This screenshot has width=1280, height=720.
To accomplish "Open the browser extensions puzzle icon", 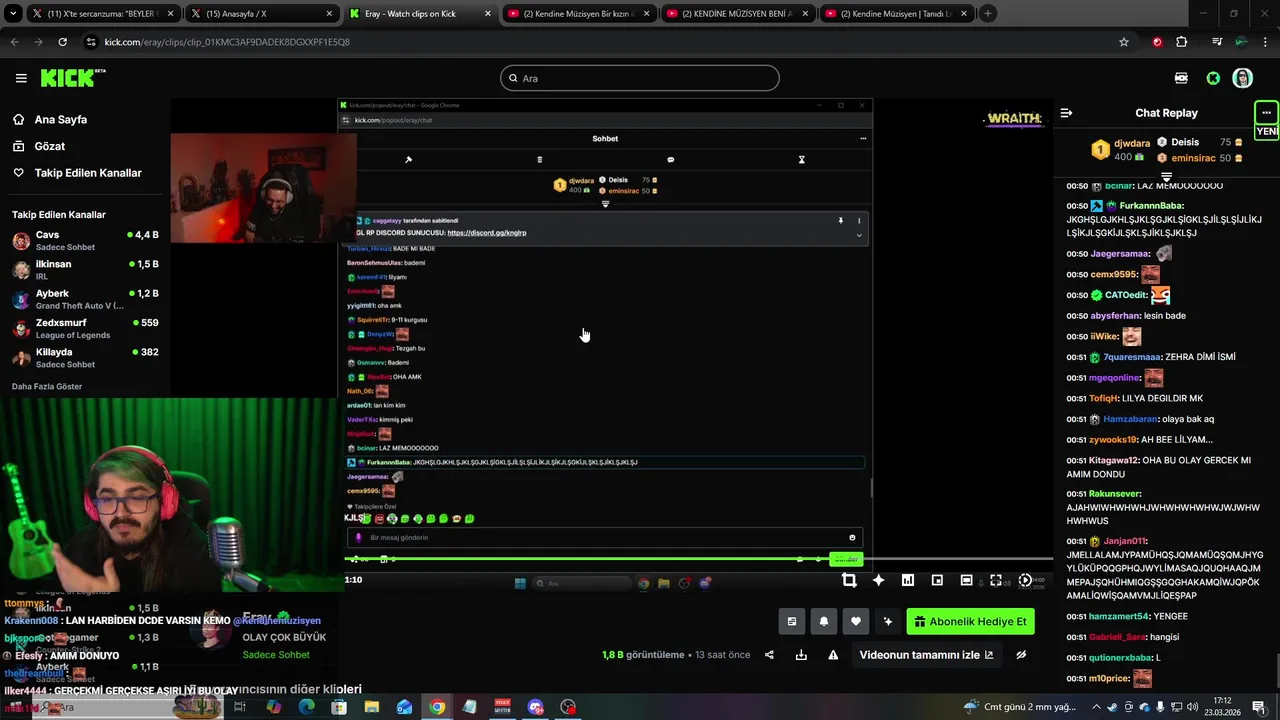I will pos(1182,42).
